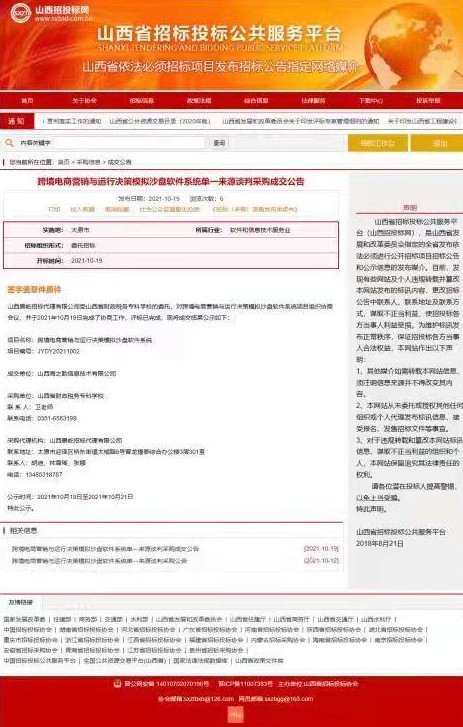Click the 太原市 location value
The height and width of the screenshot is (727, 463).
tap(80, 230)
